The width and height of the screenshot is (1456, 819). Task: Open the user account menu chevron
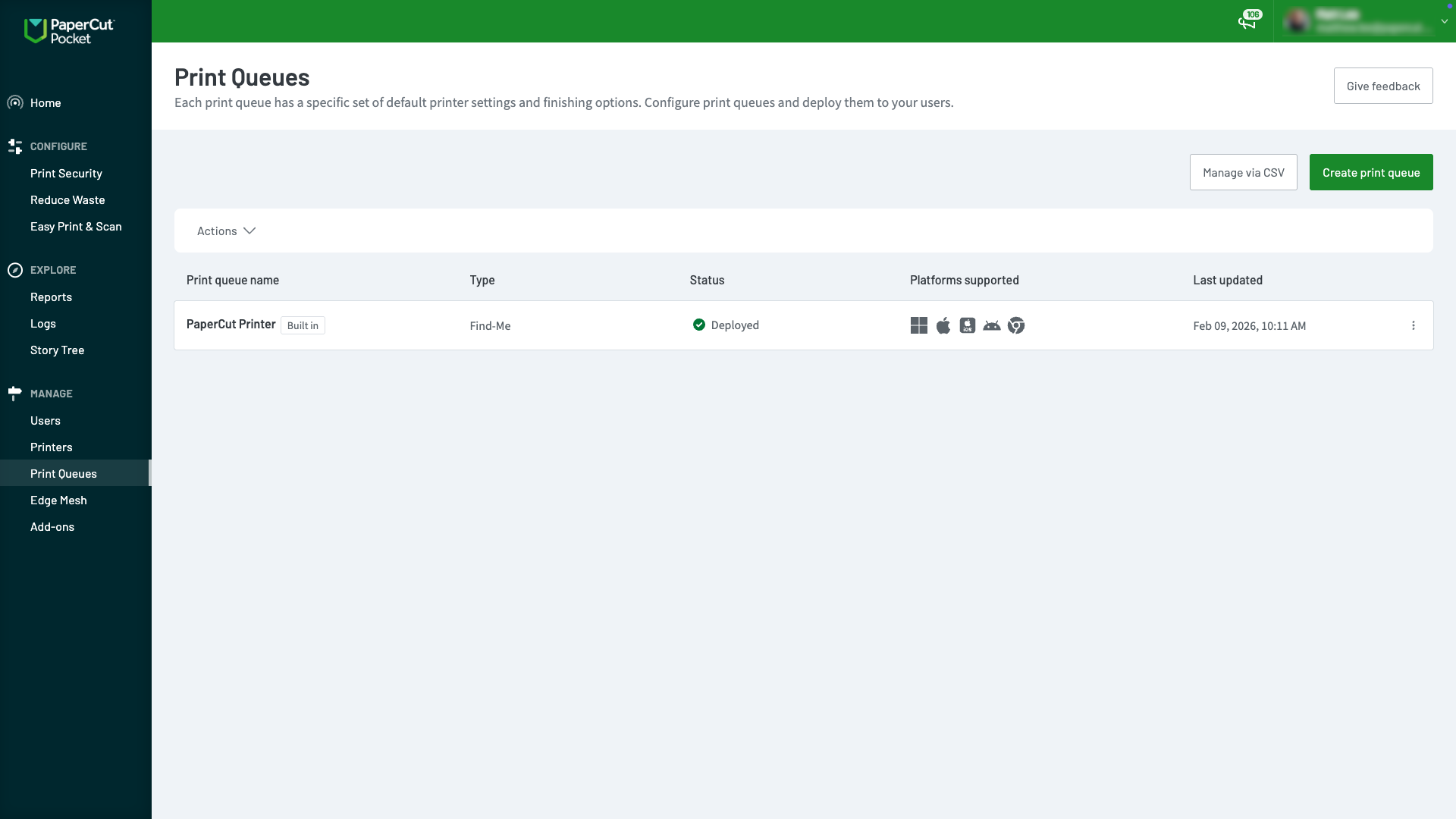pyautogui.click(x=1444, y=22)
